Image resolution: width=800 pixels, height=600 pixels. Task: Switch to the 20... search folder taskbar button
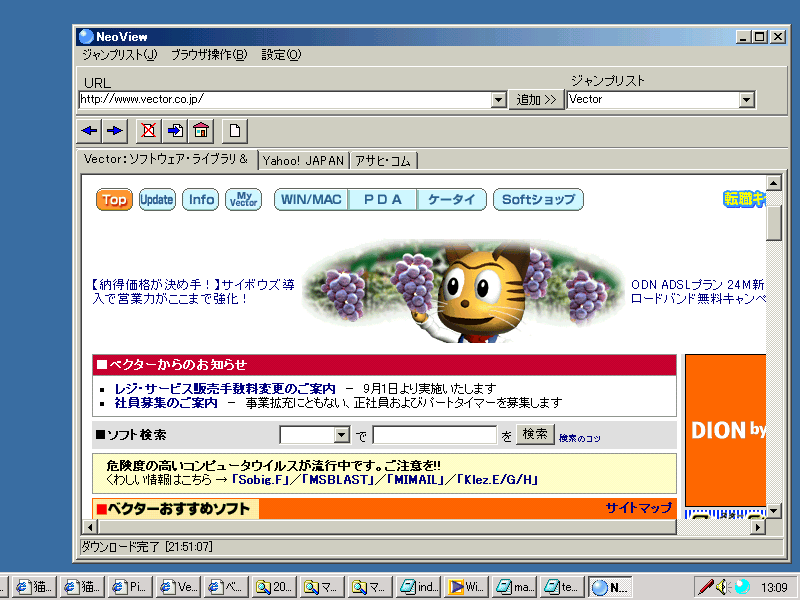click(x=274, y=587)
